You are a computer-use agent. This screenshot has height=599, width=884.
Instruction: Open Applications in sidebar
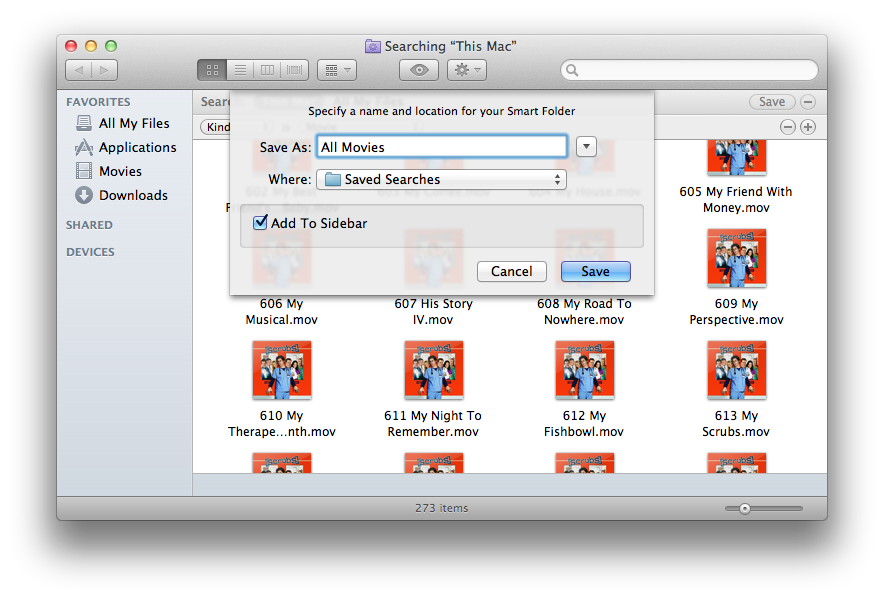[x=126, y=147]
